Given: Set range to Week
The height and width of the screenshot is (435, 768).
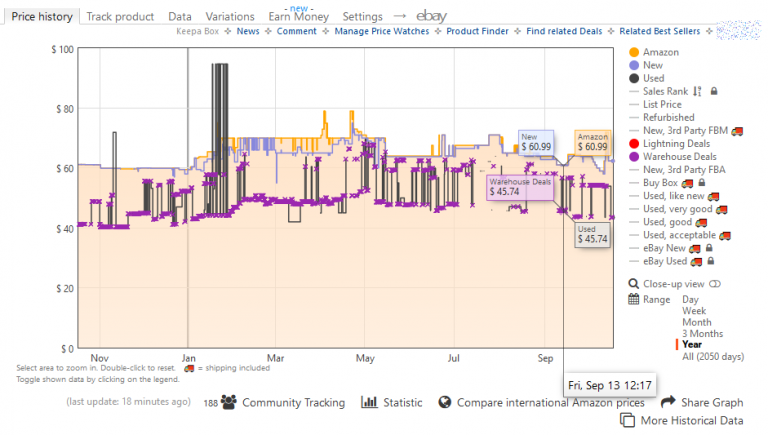Looking at the screenshot, I should click(694, 311).
